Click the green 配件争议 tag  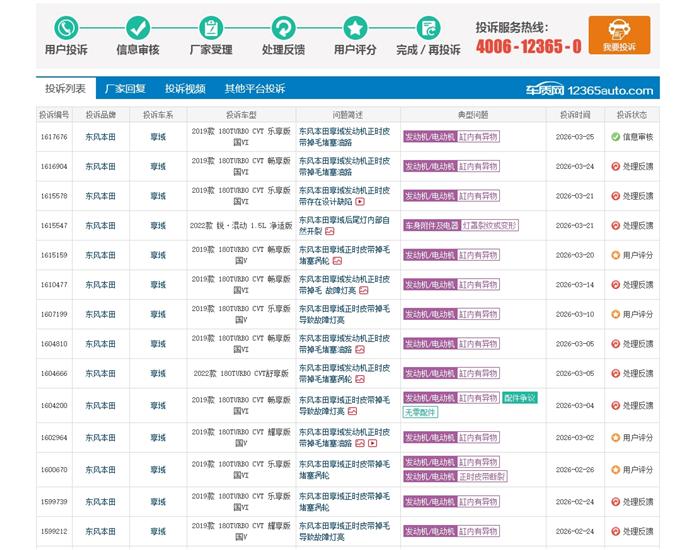click(x=519, y=398)
